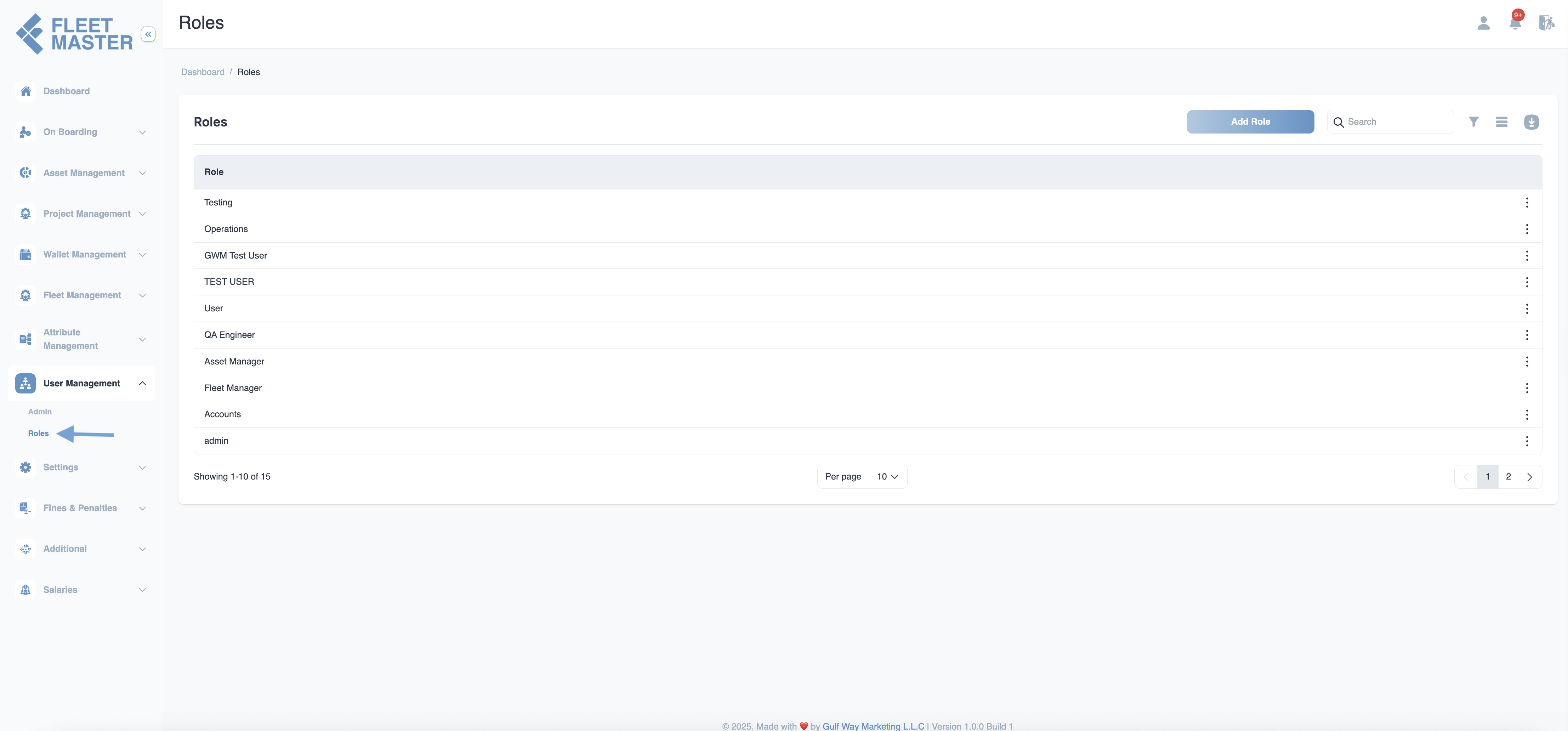Click the Add Role button
Image resolution: width=1568 pixels, height=731 pixels.
tap(1250, 122)
